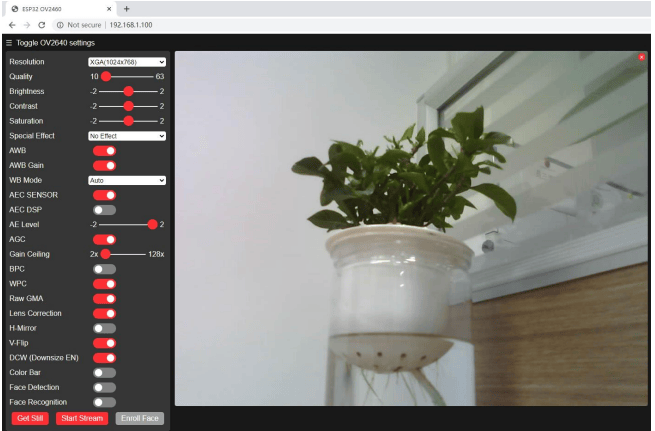Close the ESP32 OV2460 browser tab
Viewport: 655px width, 431px height.
(x=109, y=9)
